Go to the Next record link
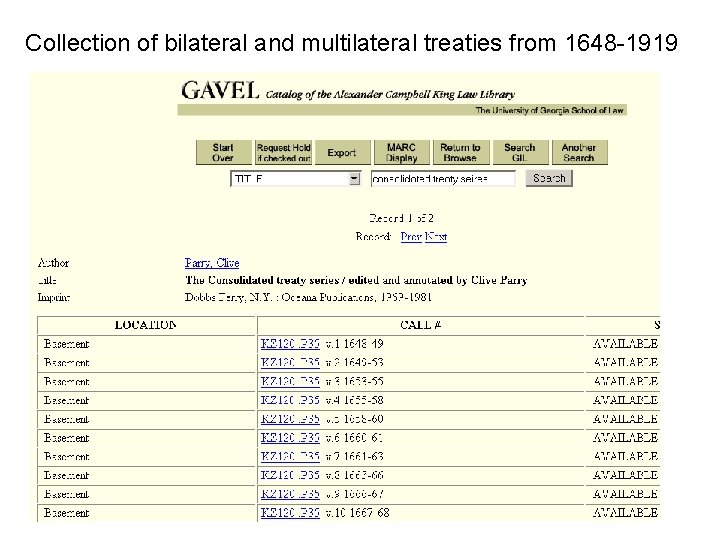 click(436, 236)
